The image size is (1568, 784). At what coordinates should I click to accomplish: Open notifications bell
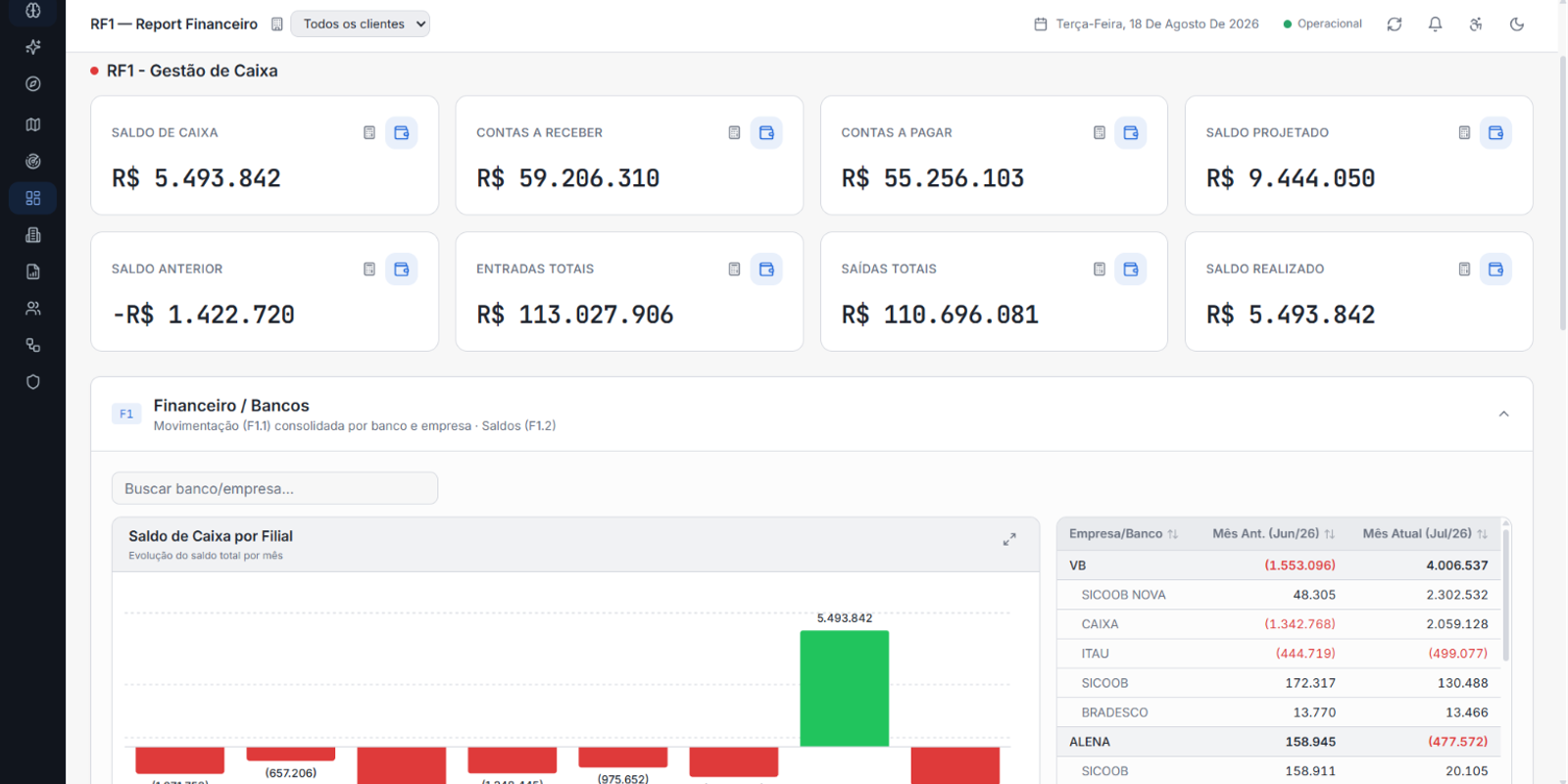1435,24
